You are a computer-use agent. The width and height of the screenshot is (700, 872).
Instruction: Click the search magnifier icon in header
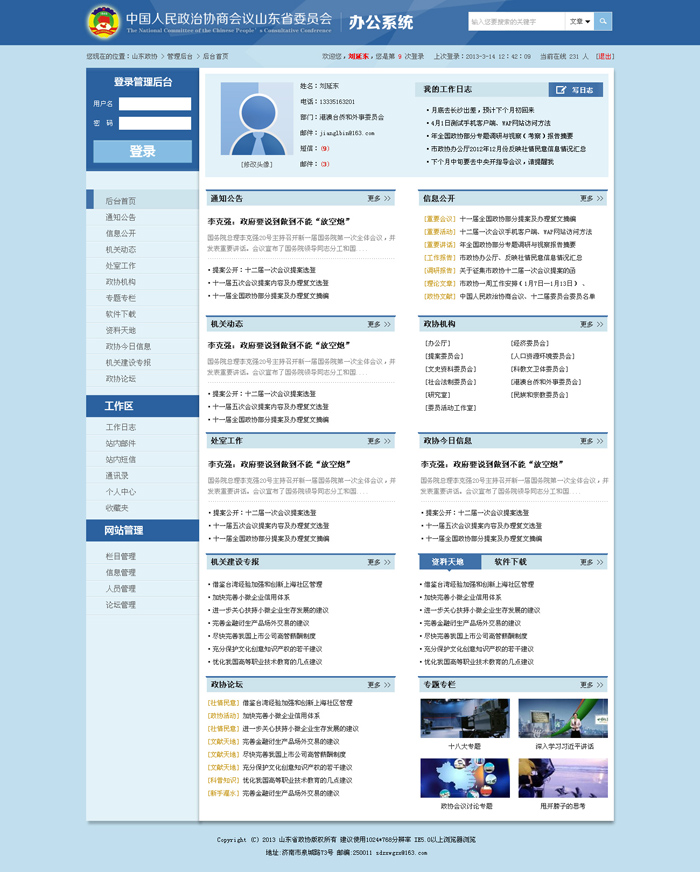click(603, 21)
